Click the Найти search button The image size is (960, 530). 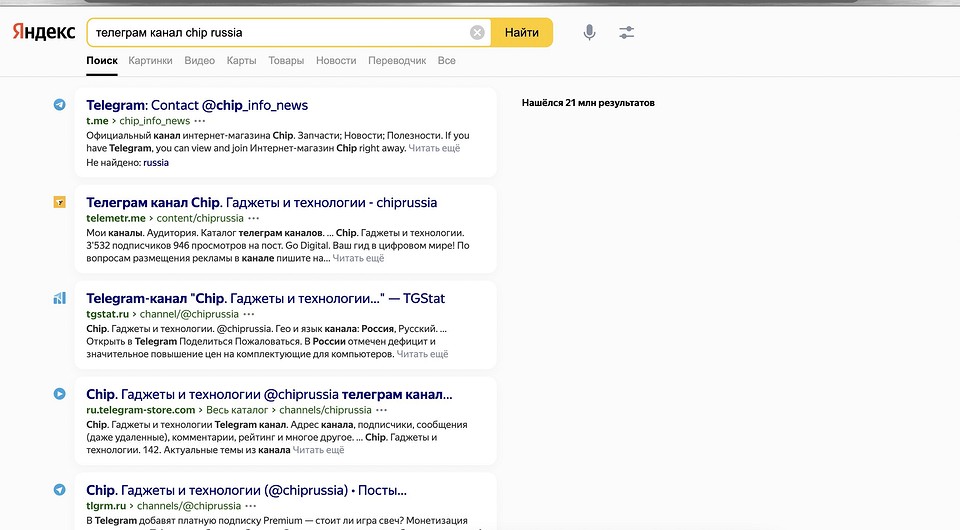(x=522, y=32)
